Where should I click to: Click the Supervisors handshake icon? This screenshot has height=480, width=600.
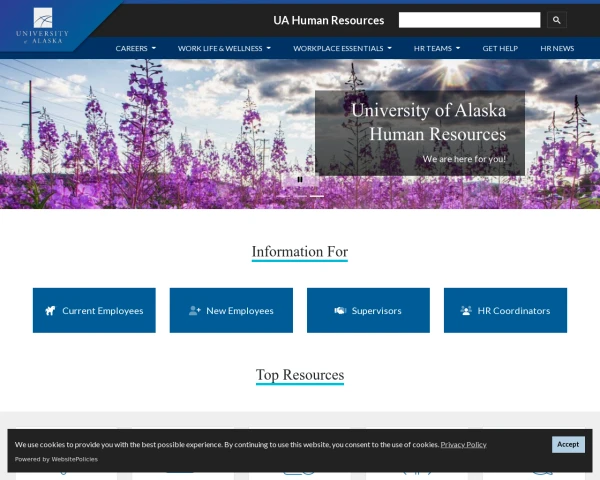[x=340, y=311]
